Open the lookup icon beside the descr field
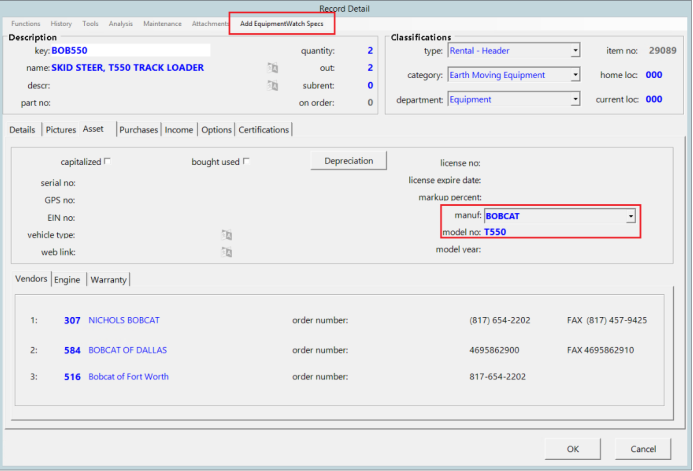Viewport: 693px width, 471px height. pos(273,85)
